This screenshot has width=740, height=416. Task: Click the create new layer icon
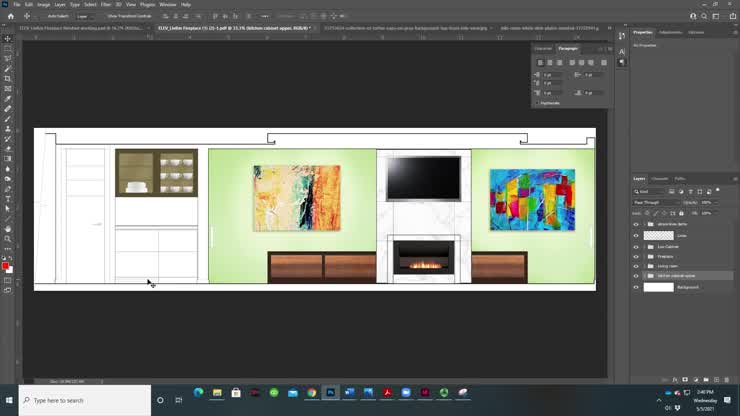(x=716, y=380)
